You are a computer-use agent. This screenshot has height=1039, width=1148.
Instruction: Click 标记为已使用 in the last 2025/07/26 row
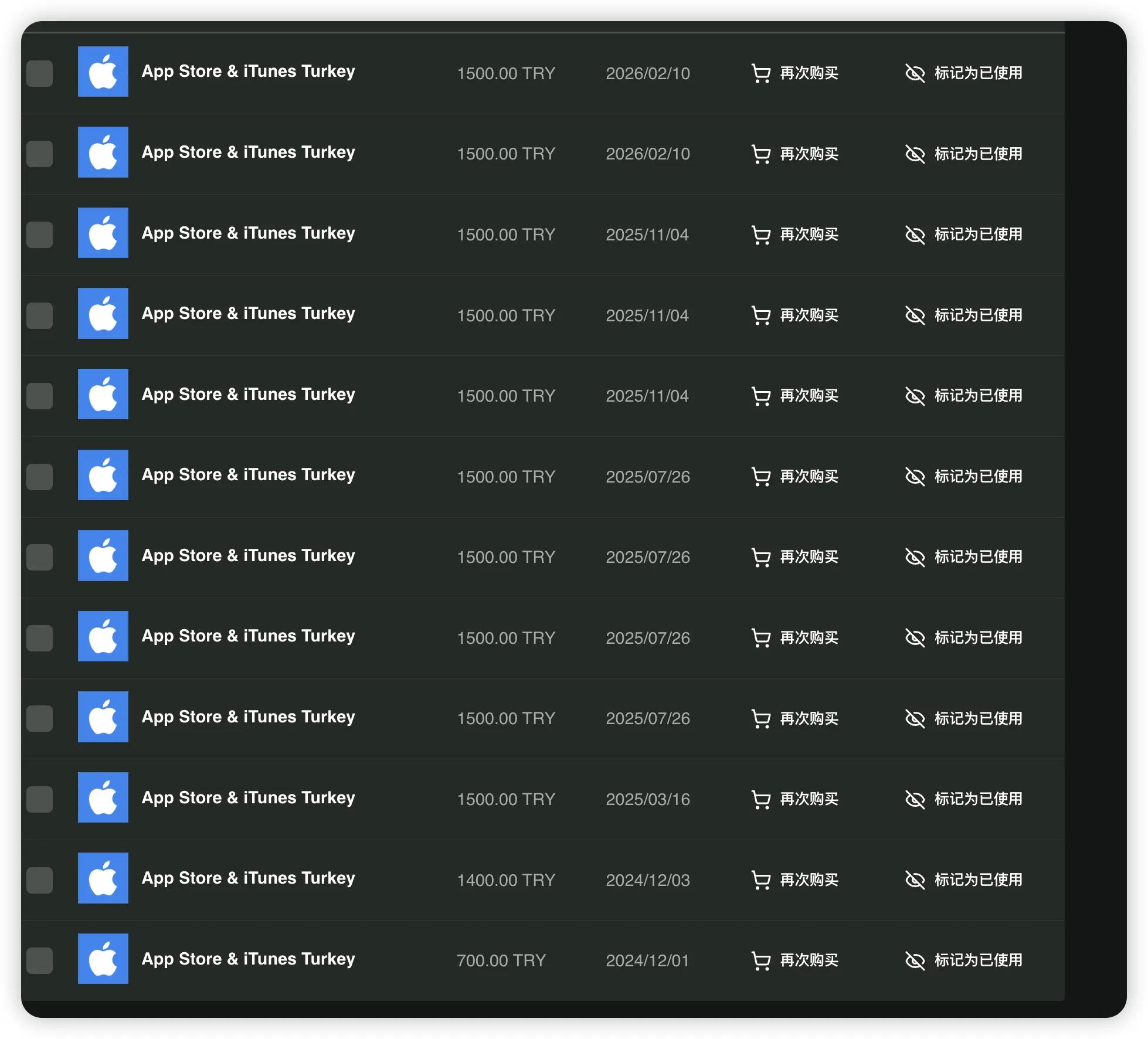(x=978, y=718)
